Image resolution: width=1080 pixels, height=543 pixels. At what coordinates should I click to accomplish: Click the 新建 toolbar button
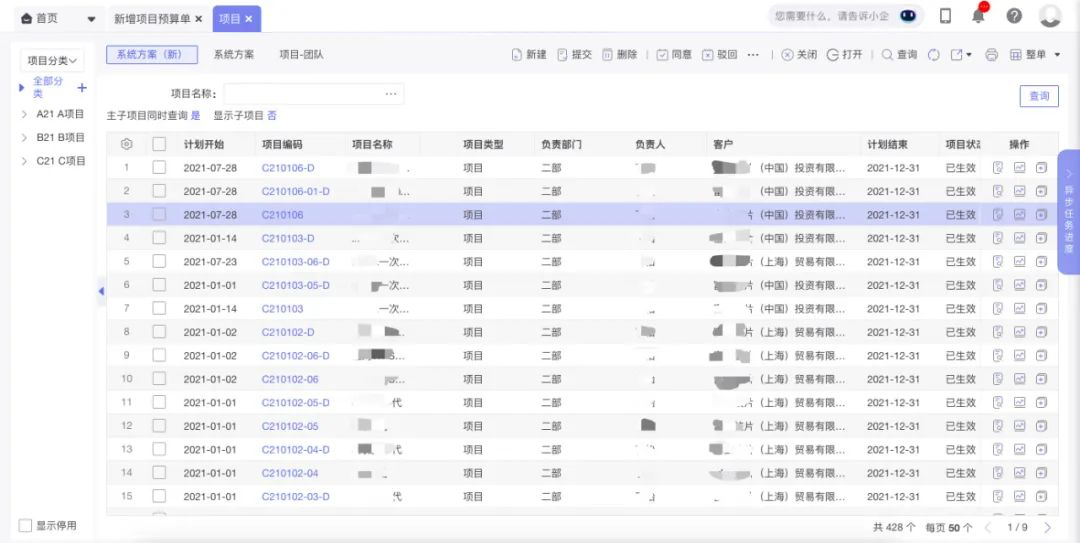529,55
